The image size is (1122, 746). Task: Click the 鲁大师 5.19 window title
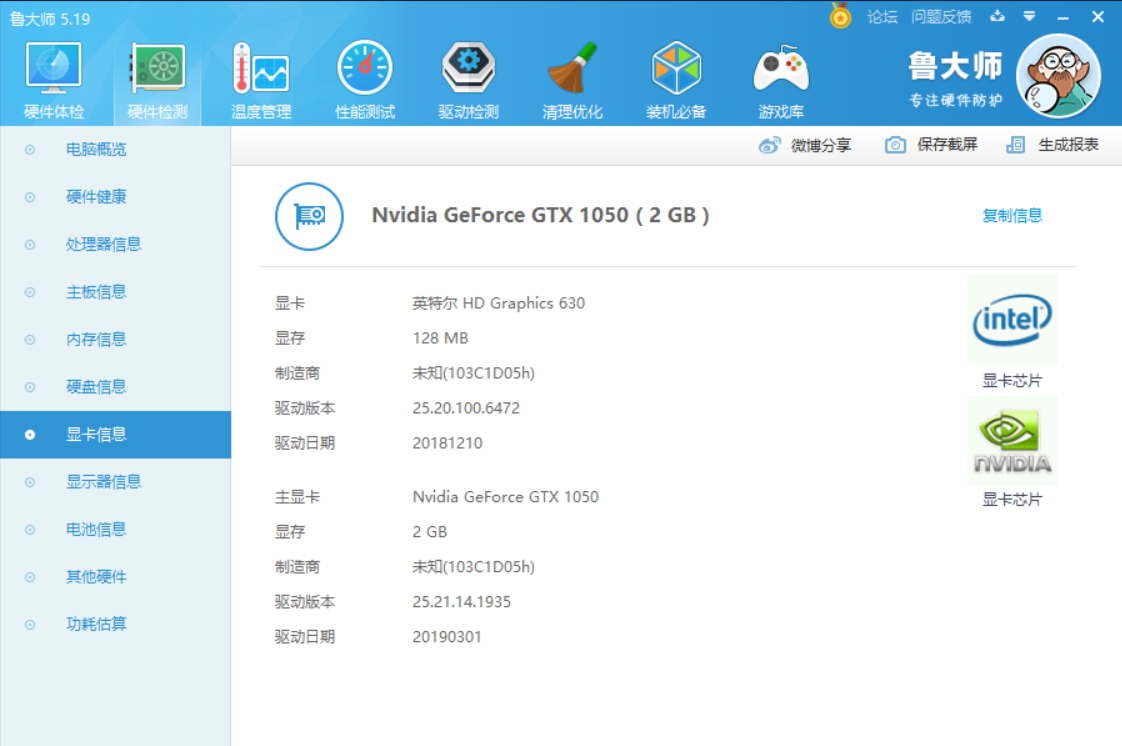(x=50, y=19)
